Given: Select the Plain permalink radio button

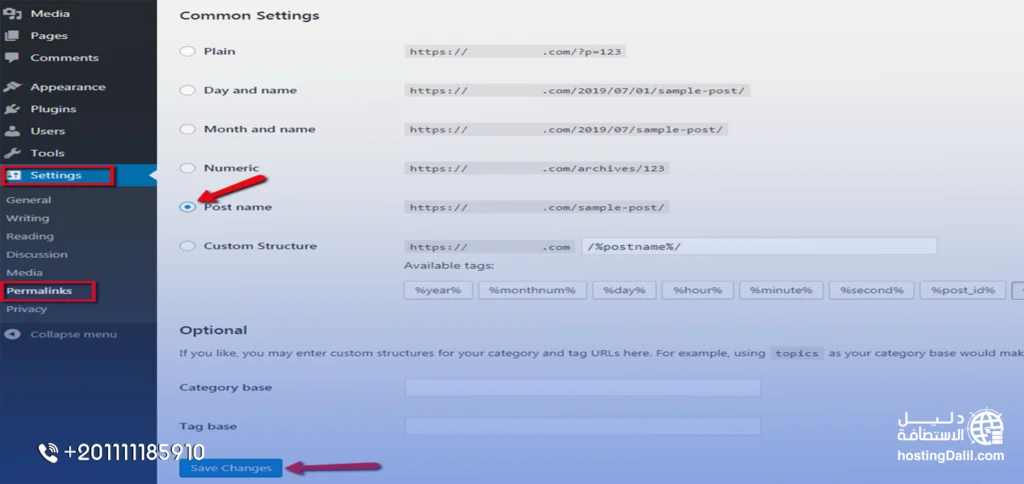Looking at the screenshot, I should pyautogui.click(x=187, y=52).
